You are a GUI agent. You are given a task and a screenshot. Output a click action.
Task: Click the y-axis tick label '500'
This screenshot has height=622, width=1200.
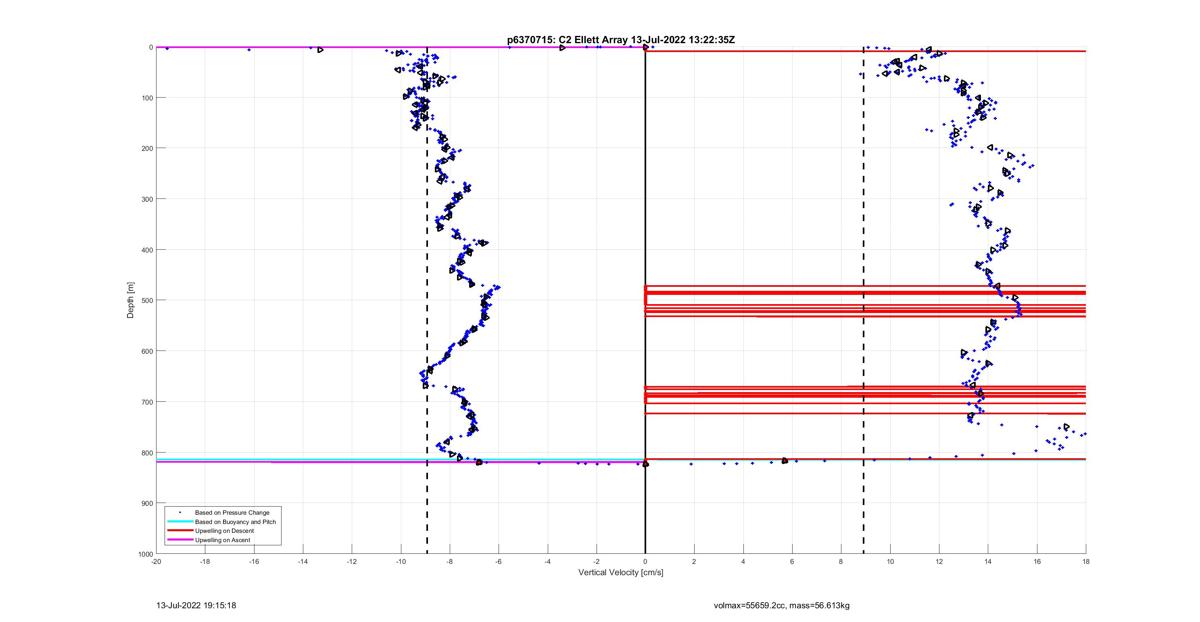(x=146, y=300)
